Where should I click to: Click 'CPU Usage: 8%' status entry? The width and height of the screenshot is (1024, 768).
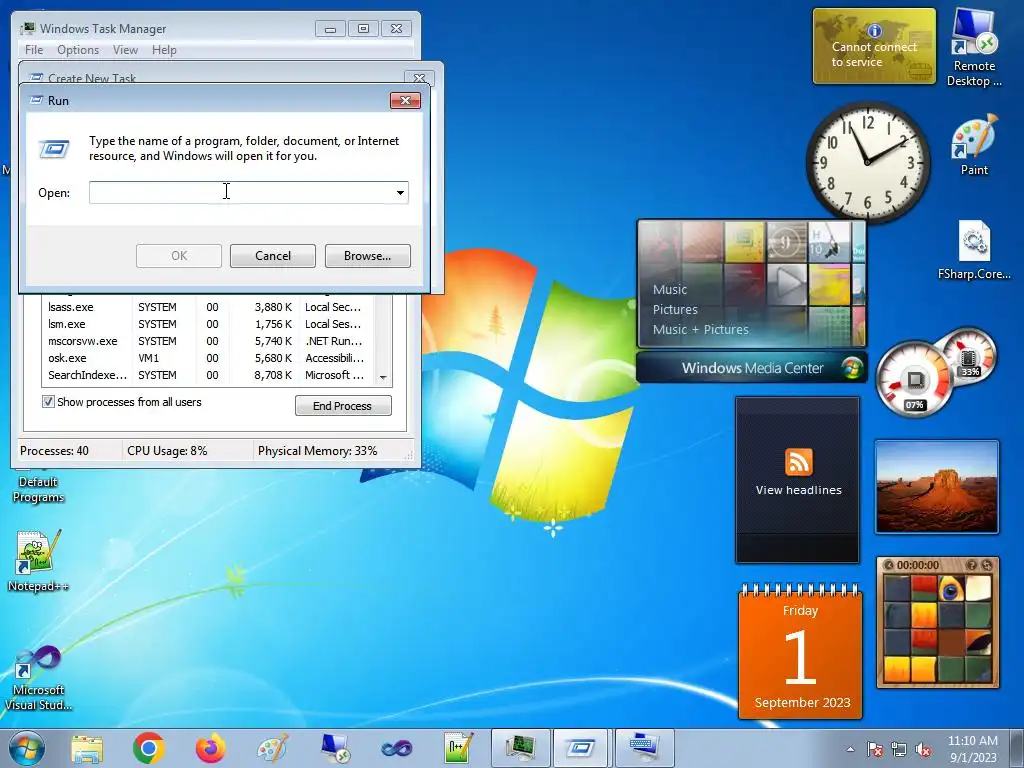[167, 451]
